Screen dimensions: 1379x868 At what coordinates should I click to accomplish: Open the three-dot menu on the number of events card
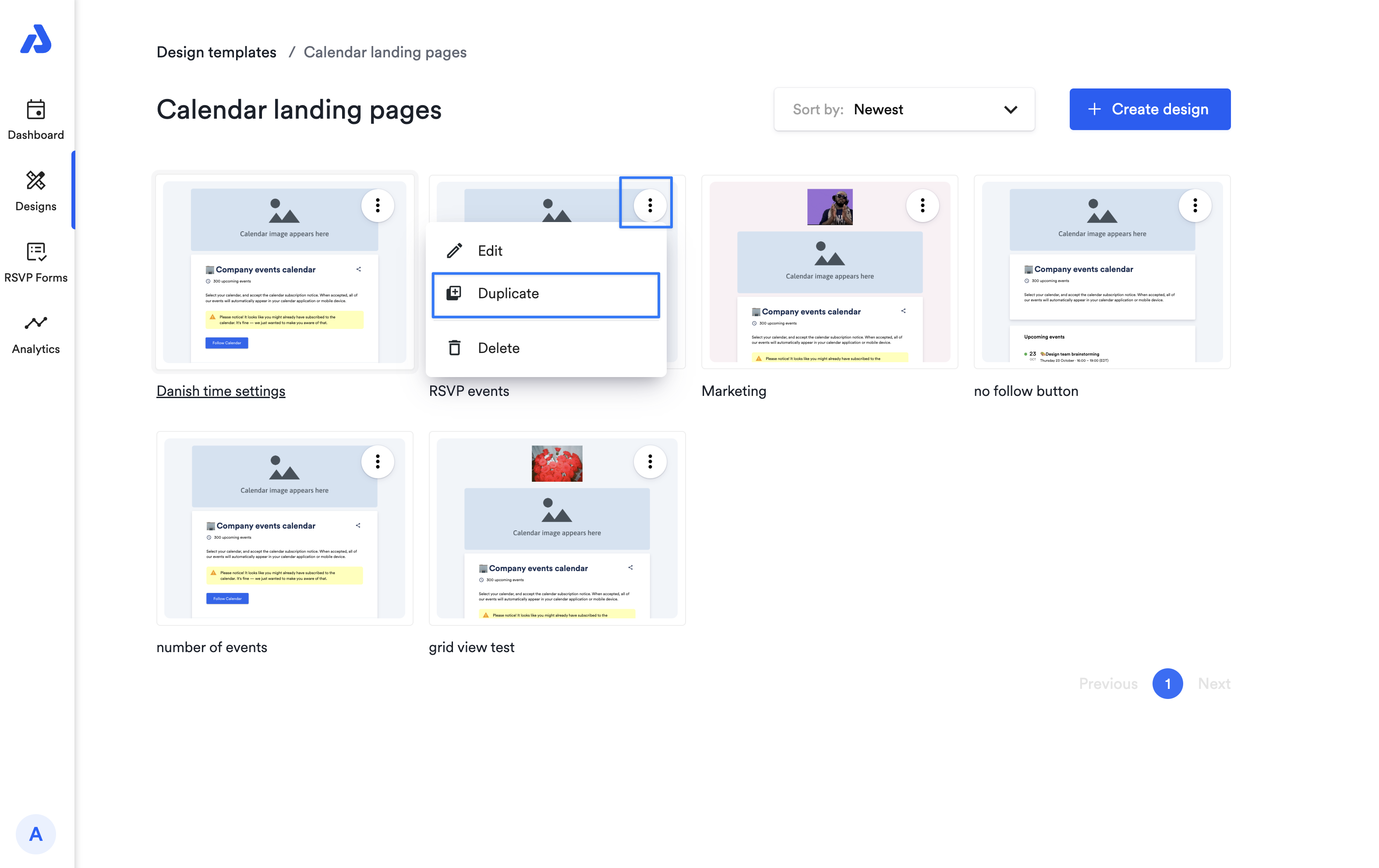pos(378,462)
